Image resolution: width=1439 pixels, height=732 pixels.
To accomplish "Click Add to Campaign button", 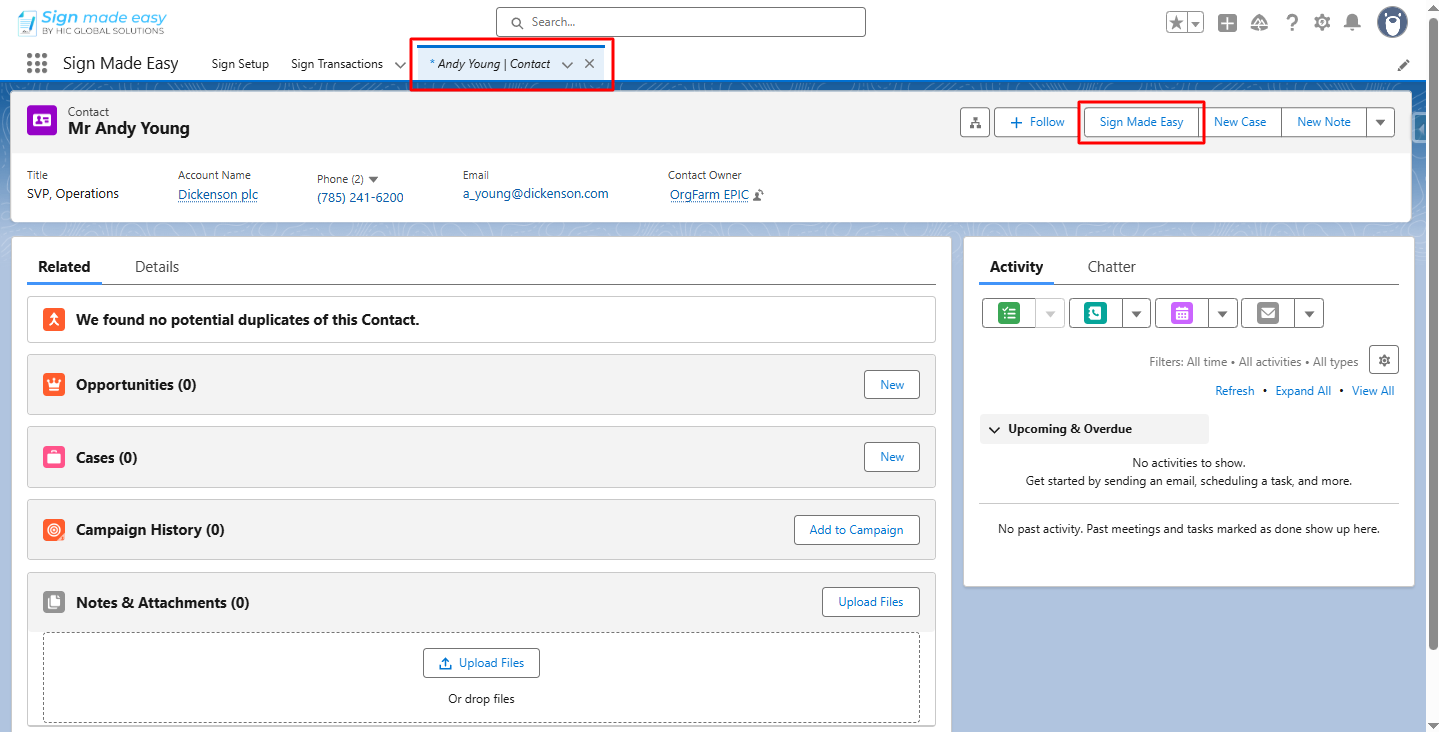I will [x=857, y=530].
